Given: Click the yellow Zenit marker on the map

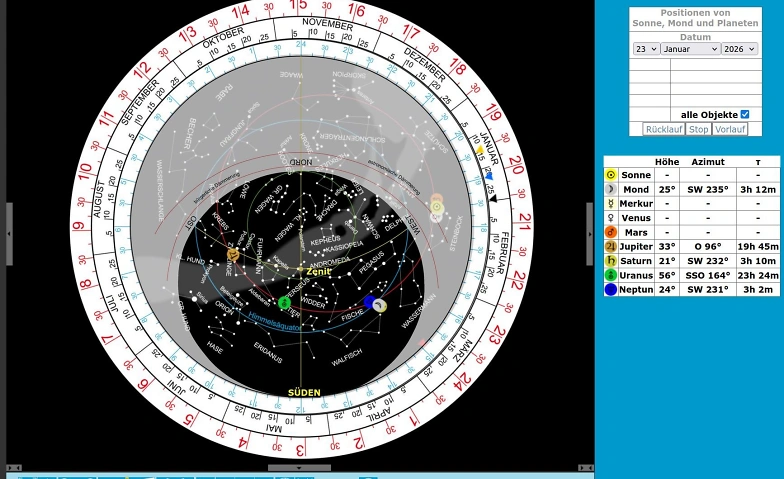Looking at the screenshot, I should 300,270.
